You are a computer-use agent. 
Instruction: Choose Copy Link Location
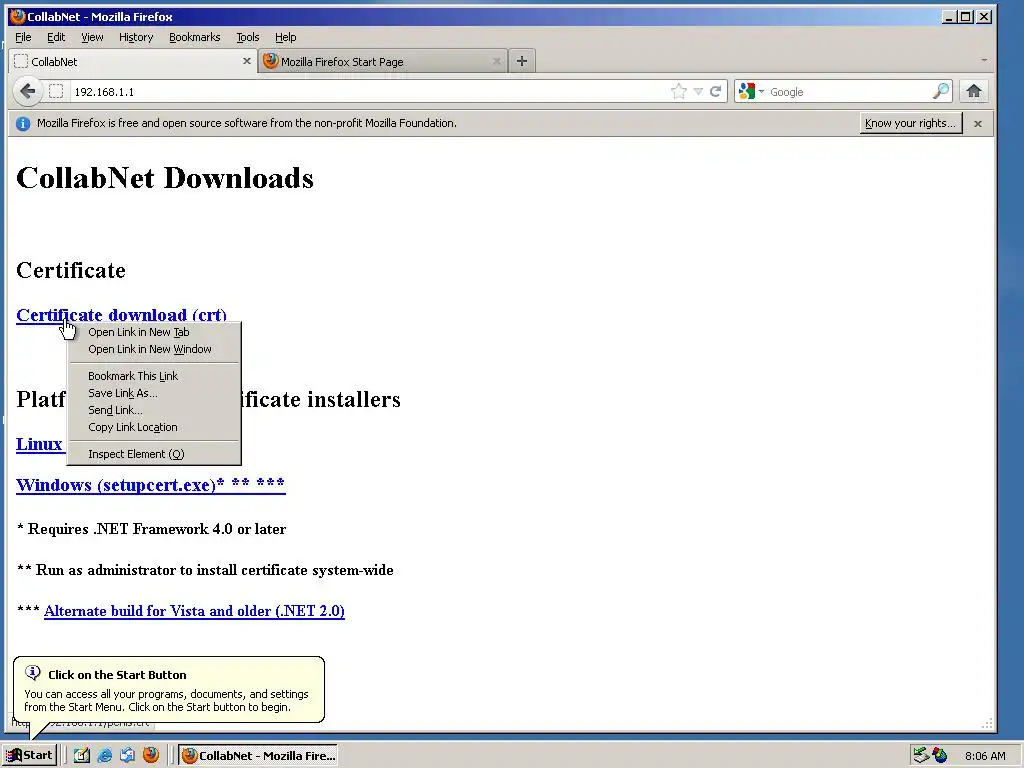point(154,426)
